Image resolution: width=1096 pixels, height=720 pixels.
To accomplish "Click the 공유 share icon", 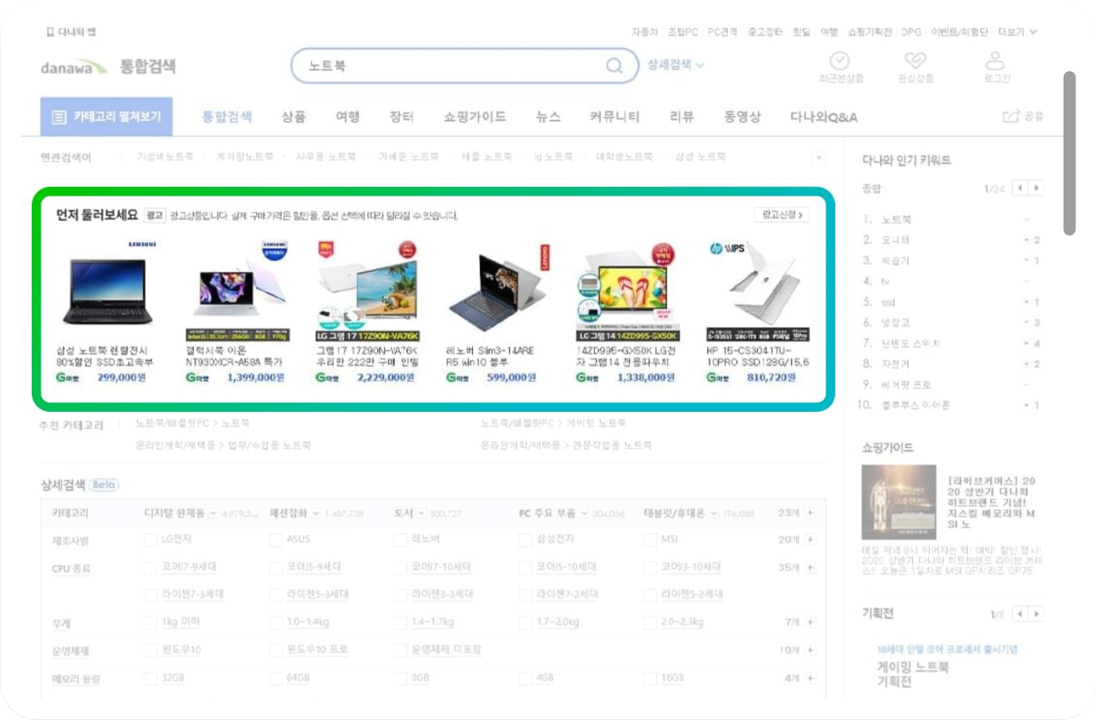I will (x=1011, y=116).
